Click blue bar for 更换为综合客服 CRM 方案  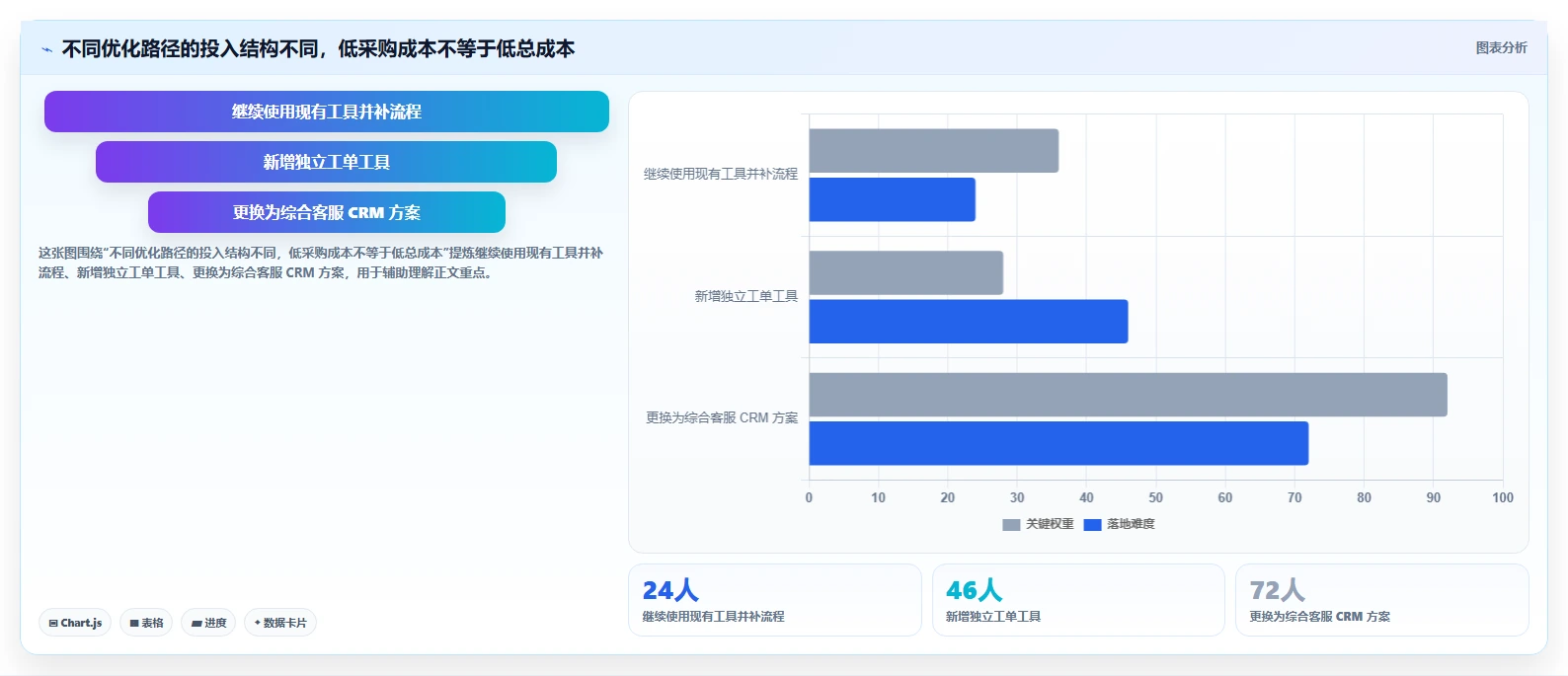pos(1058,443)
